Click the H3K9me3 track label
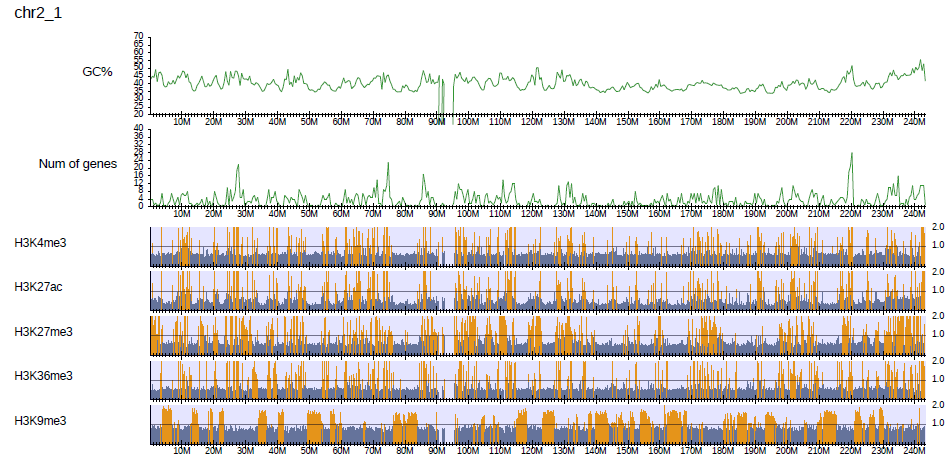Screen dimensions: 952x476 [x=40, y=421]
